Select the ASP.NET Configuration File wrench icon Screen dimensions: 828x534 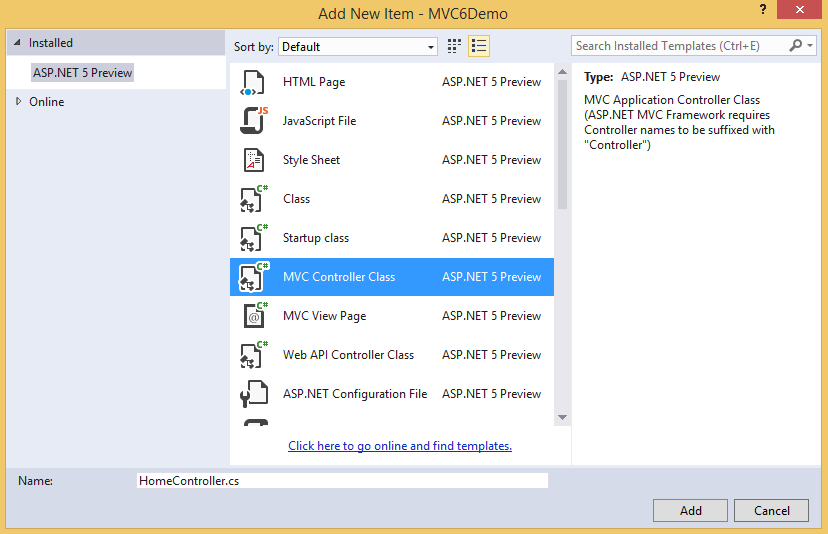tap(253, 394)
